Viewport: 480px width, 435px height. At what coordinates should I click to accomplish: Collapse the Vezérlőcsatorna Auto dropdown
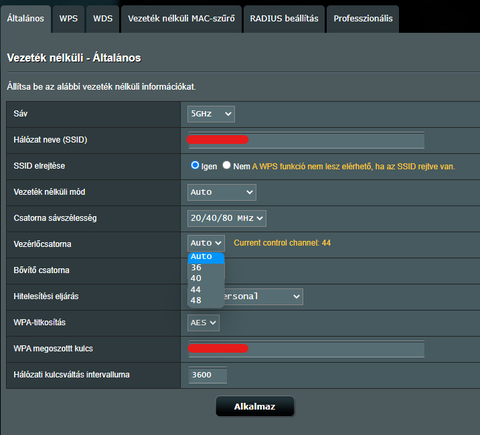coord(206,243)
